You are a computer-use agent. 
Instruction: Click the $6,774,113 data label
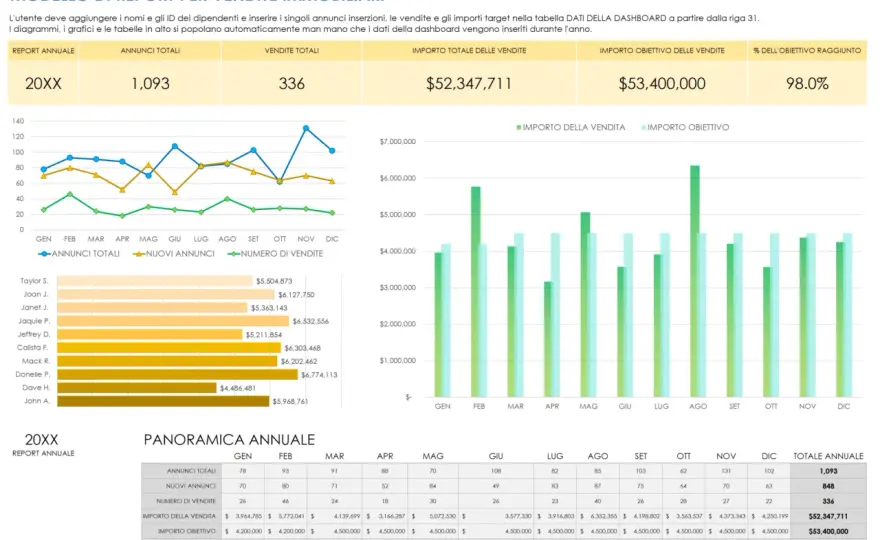319,375
